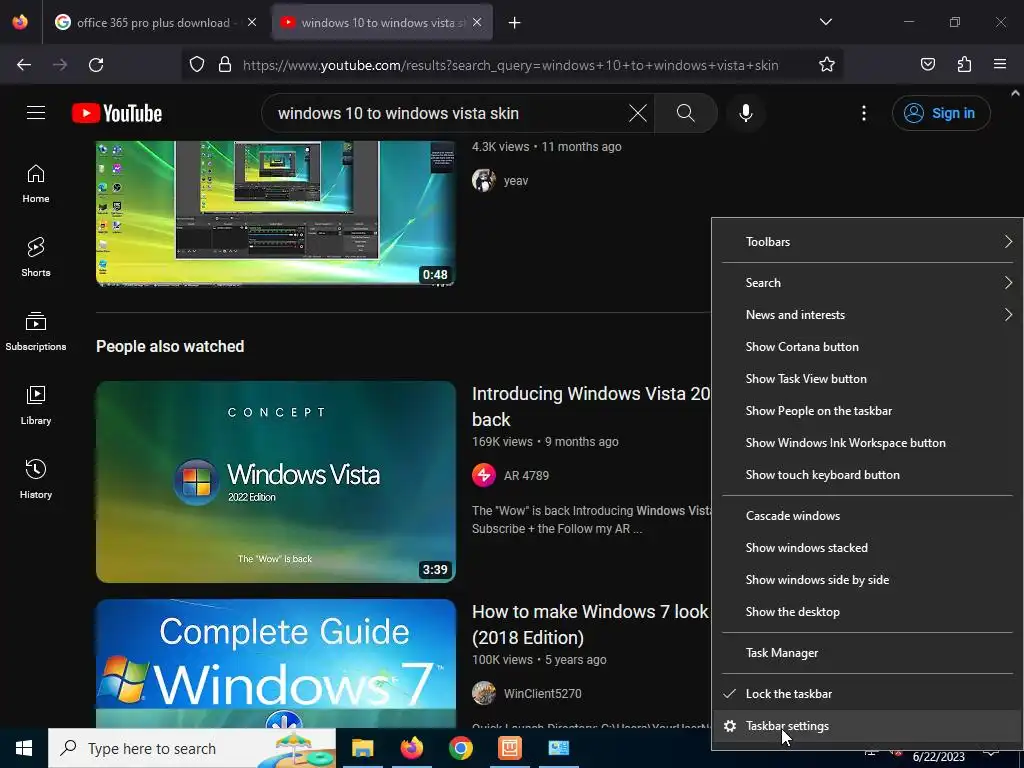Viewport: 1024px width, 768px height.
Task: Click the YouTube search magnifier button
Action: 686,113
